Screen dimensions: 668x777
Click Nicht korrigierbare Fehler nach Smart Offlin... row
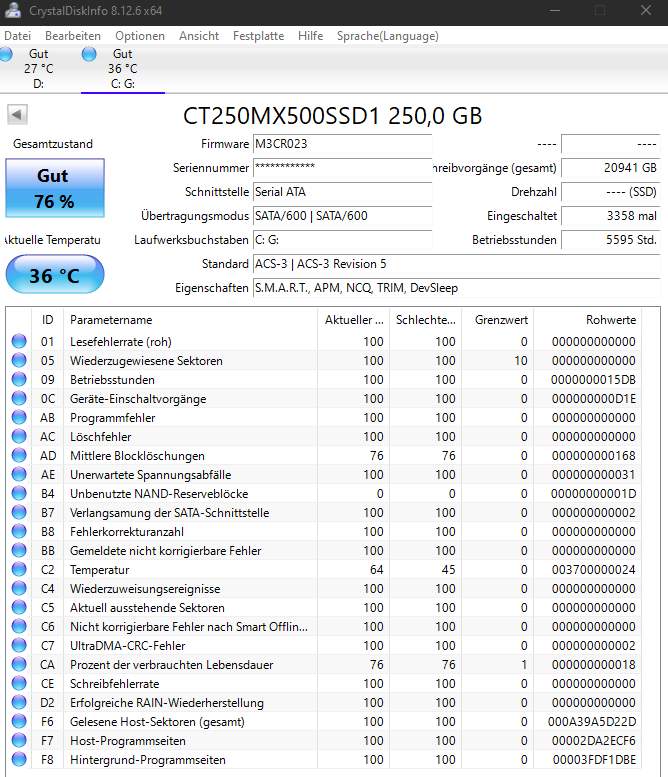pyautogui.click(x=323, y=626)
